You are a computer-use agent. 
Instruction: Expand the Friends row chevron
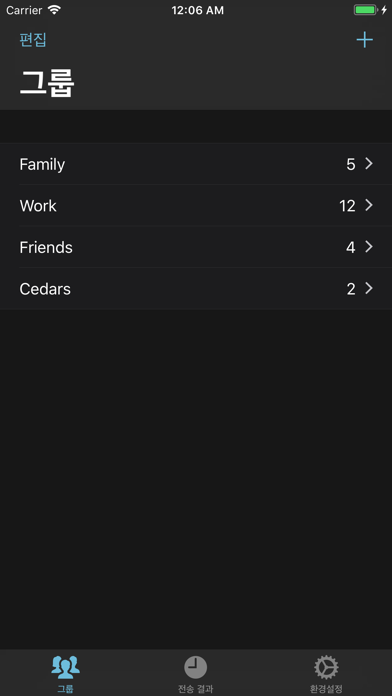tap(369, 247)
